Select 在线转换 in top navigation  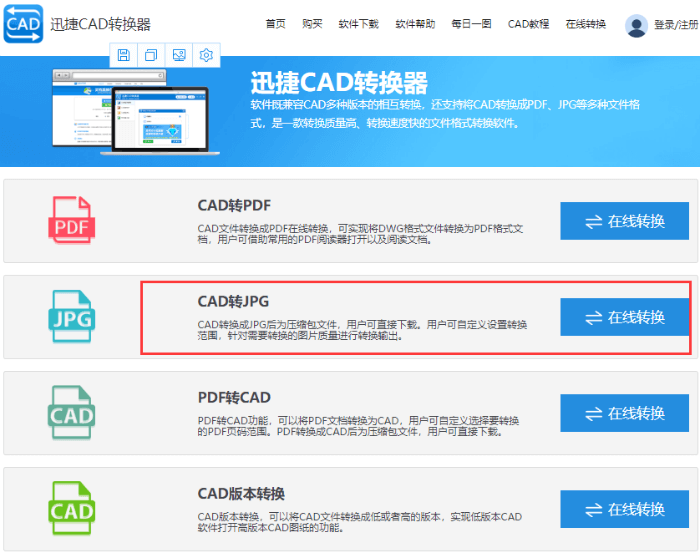point(586,24)
